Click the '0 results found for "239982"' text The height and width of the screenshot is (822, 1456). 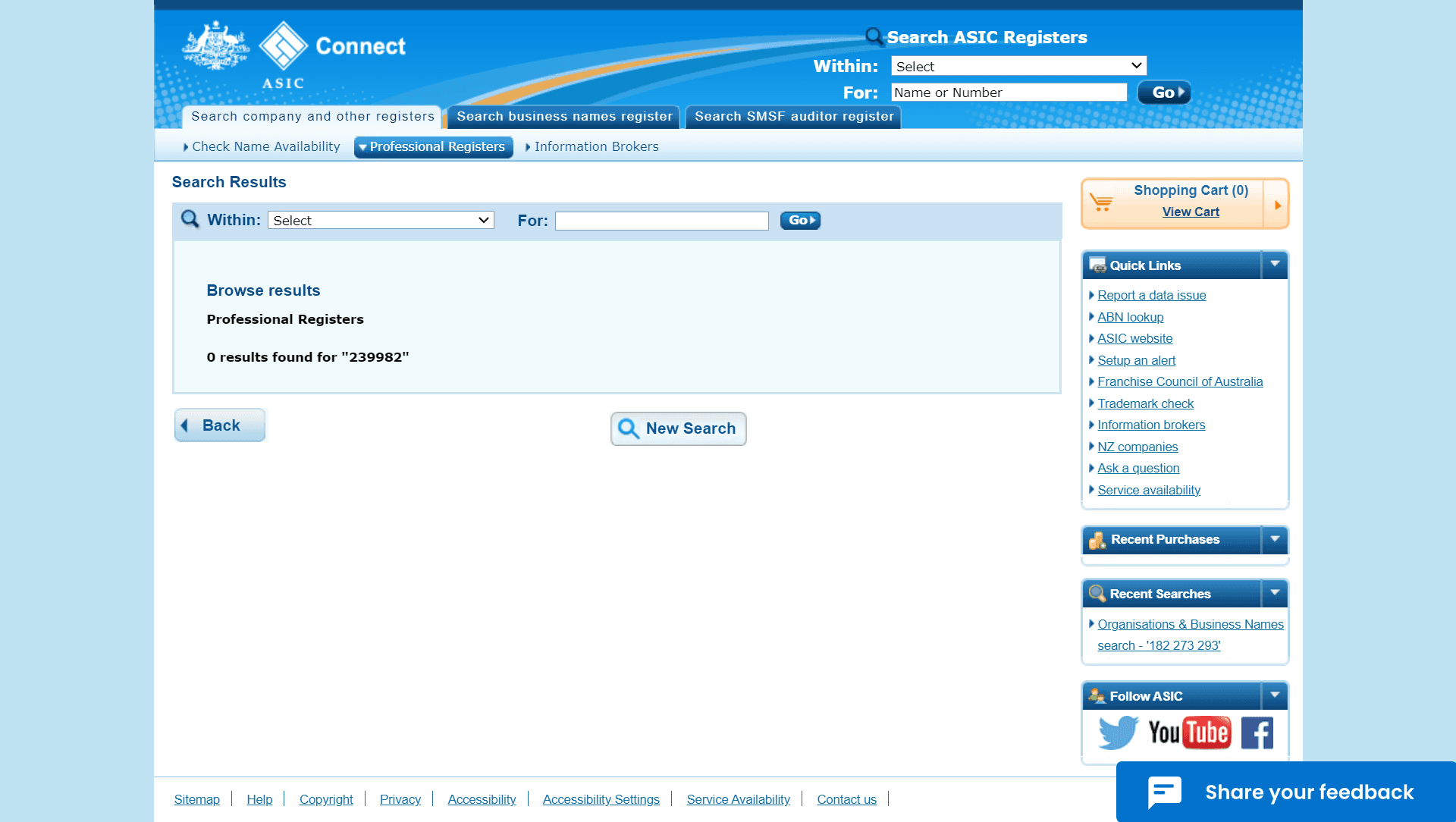tap(308, 357)
